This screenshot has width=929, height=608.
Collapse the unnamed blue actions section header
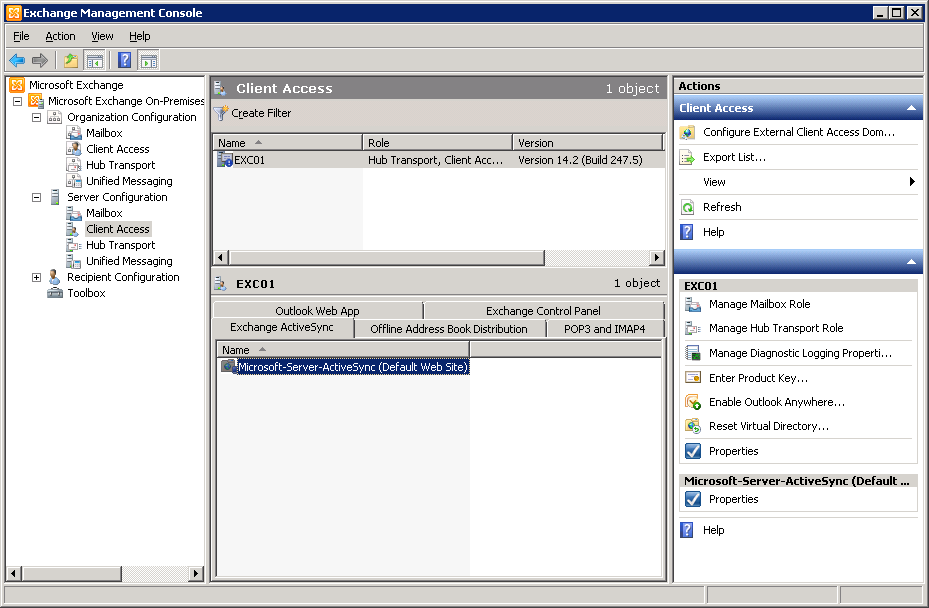click(911, 261)
